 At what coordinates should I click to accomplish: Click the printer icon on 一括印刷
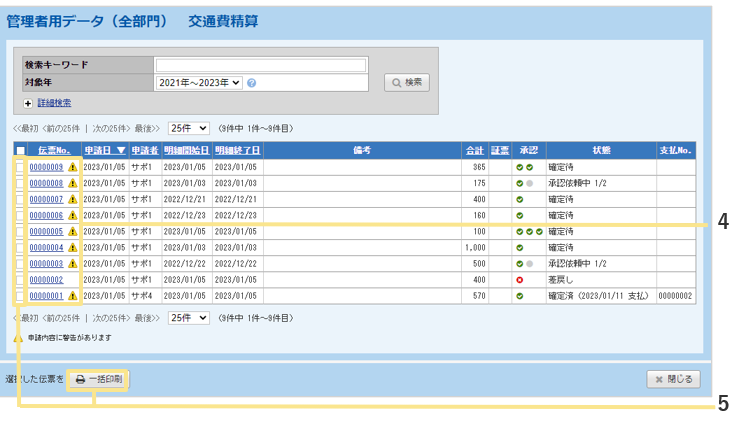(80, 380)
